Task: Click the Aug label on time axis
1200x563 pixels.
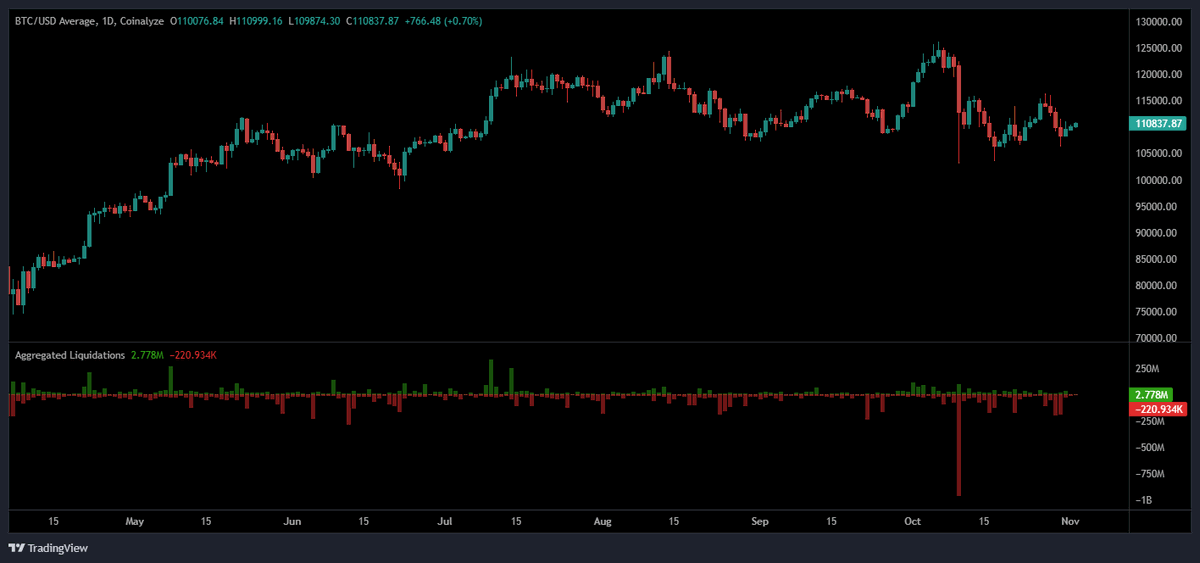Action: click(602, 521)
